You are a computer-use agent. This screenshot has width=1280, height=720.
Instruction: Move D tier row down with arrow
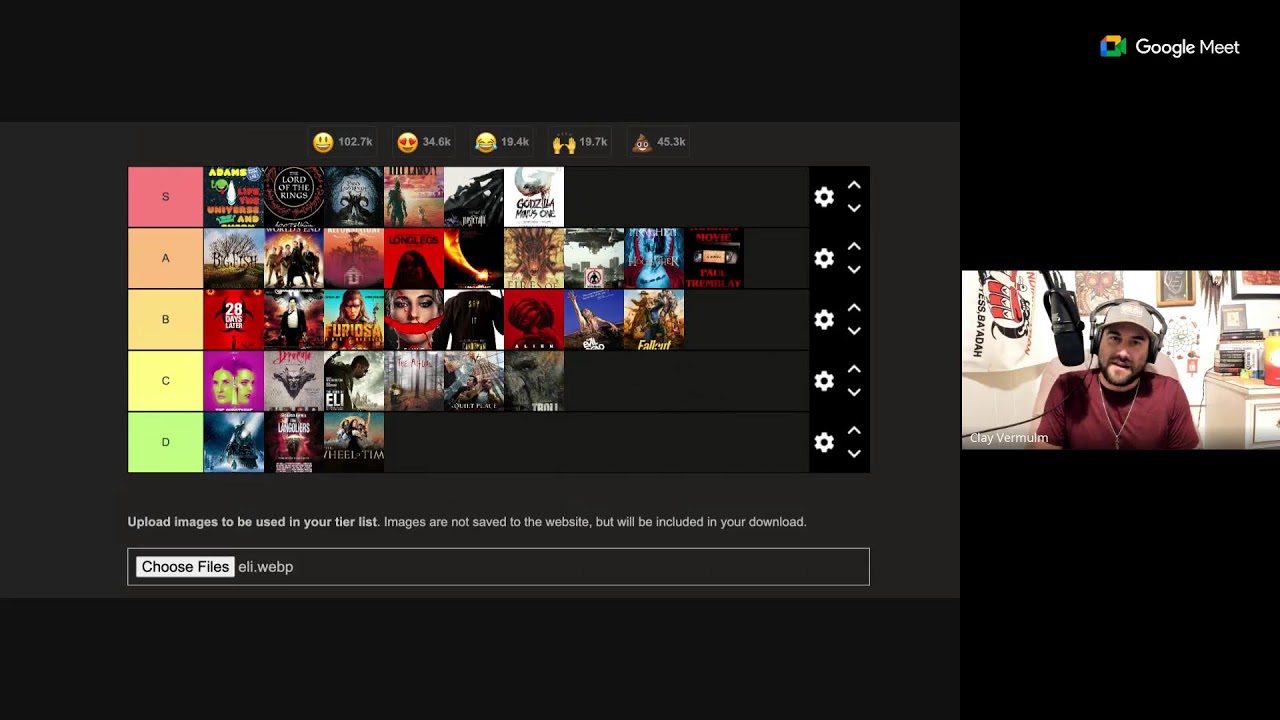pyautogui.click(x=854, y=453)
